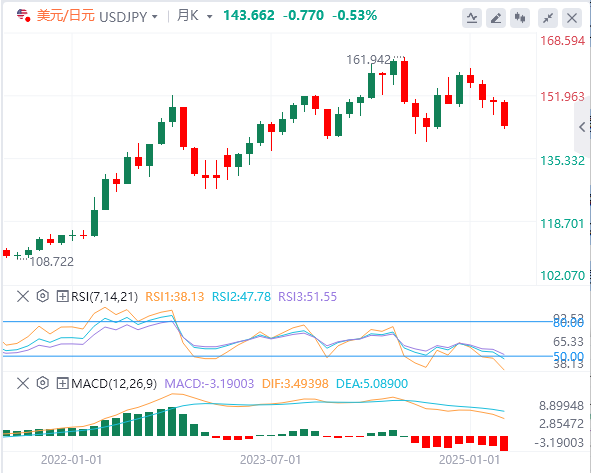Click the RSI2:47.78 value
Viewport: 591px width, 473px height.
coord(241,297)
